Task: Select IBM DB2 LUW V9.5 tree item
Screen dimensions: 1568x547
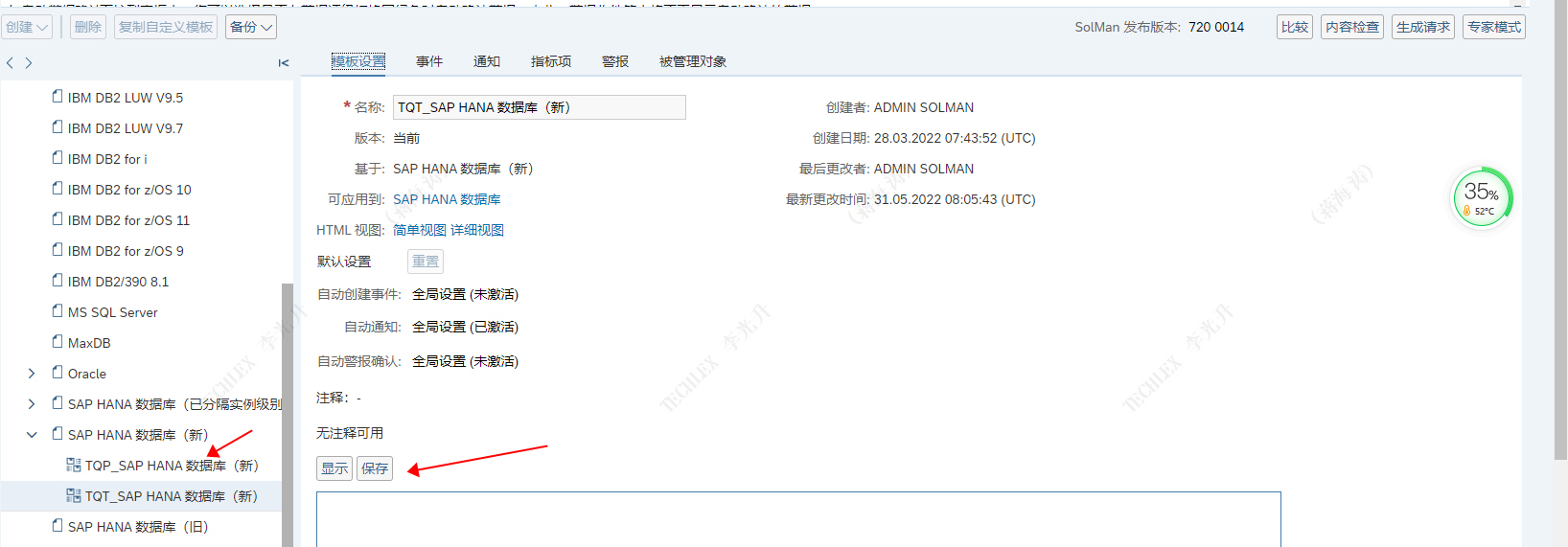Action: 126,98
